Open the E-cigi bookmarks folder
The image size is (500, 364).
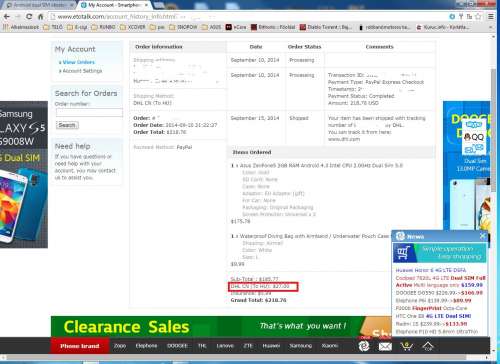click(77, 27)
